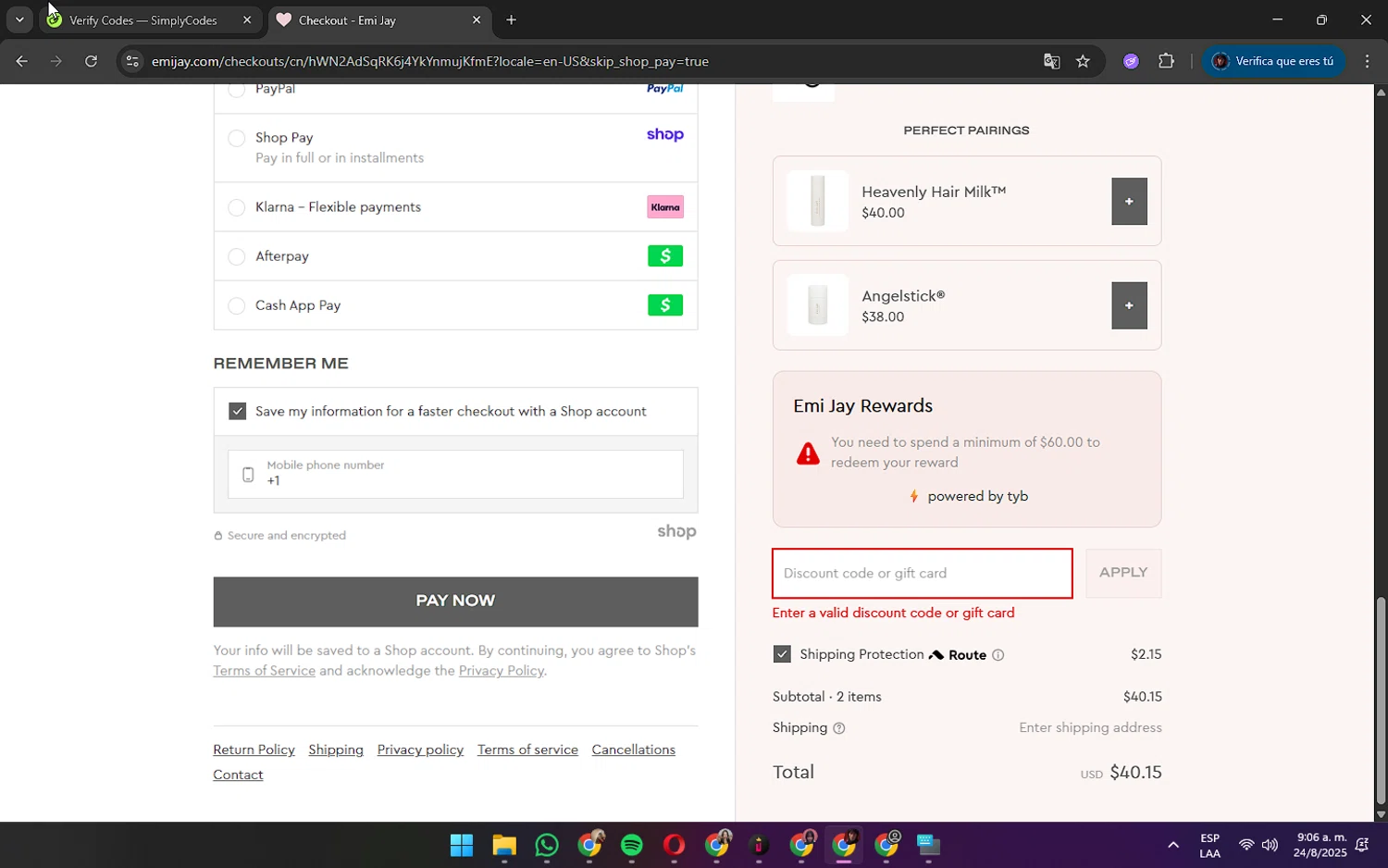Click the PAY NOW button
This screenshot has height=868, width=1388.
(x=455, y=601)
